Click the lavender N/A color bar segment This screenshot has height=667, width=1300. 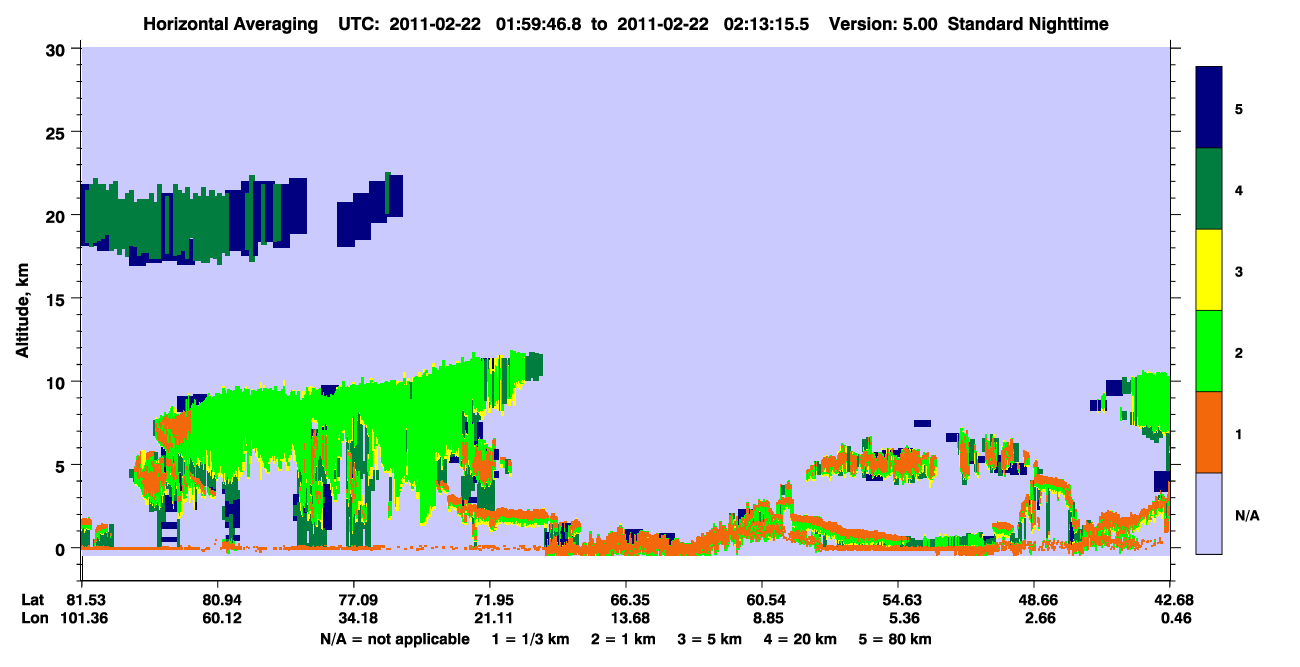pyautogui.click(x=1209, y=513)
